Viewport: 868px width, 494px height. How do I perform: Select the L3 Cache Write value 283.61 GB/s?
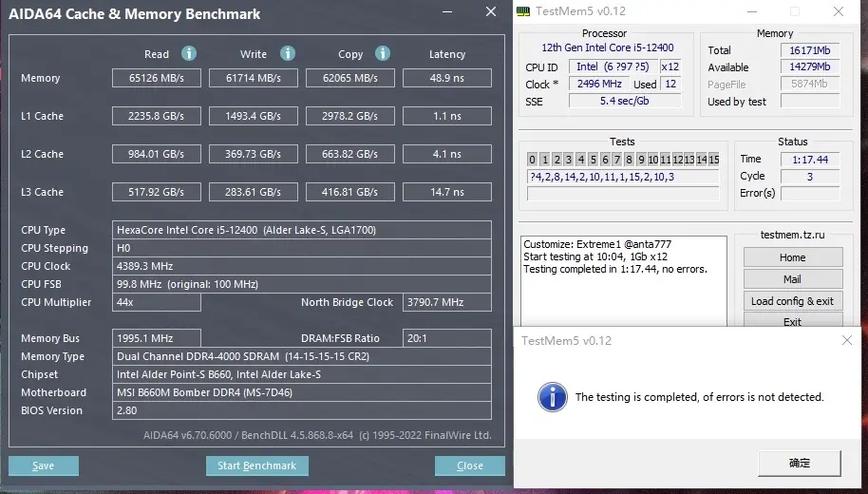click(253, 192)
